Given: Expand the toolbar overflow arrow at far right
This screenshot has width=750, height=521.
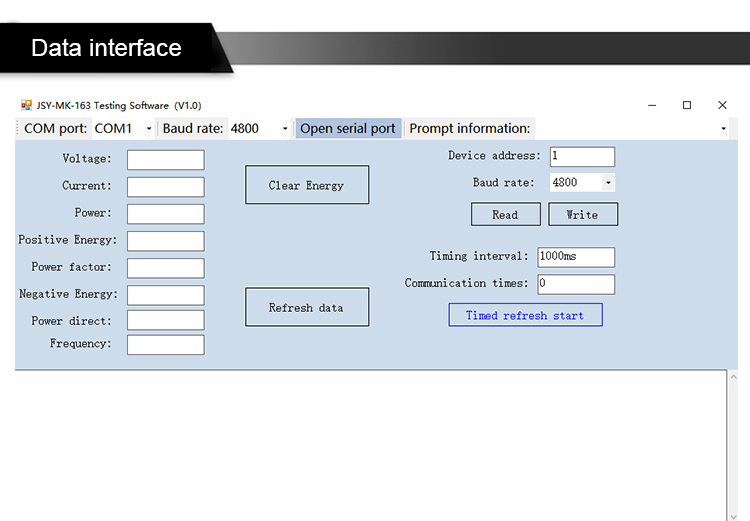Looking at the screenshot, I should (x=723, y=129).
